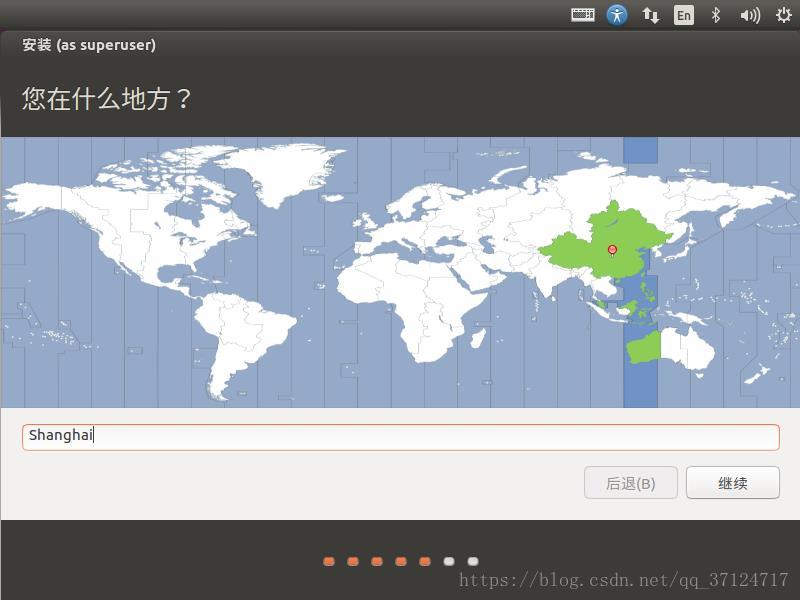Click the 后退(B) back button

pyautogui.click(x=631, y=483)
